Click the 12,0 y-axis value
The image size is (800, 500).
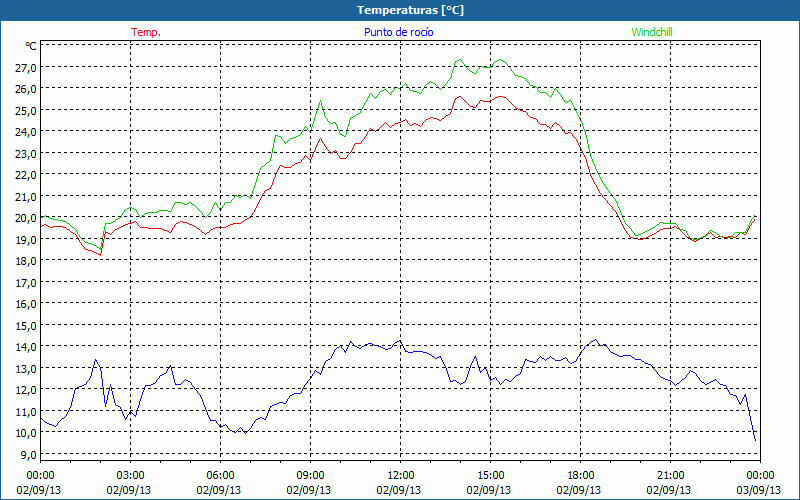tap(27, 390)
